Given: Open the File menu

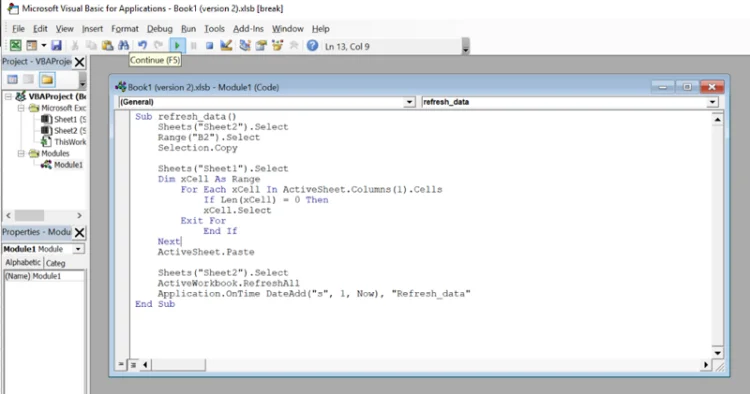Looking at the screenshot, I should tap(18, 29).
